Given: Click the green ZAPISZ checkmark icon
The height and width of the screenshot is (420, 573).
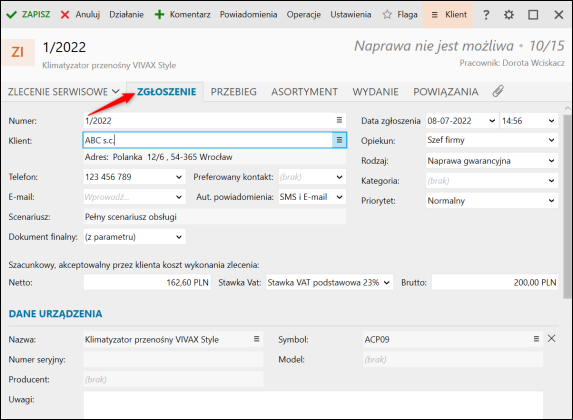Looking at the screenshot, I should point(11,15).
